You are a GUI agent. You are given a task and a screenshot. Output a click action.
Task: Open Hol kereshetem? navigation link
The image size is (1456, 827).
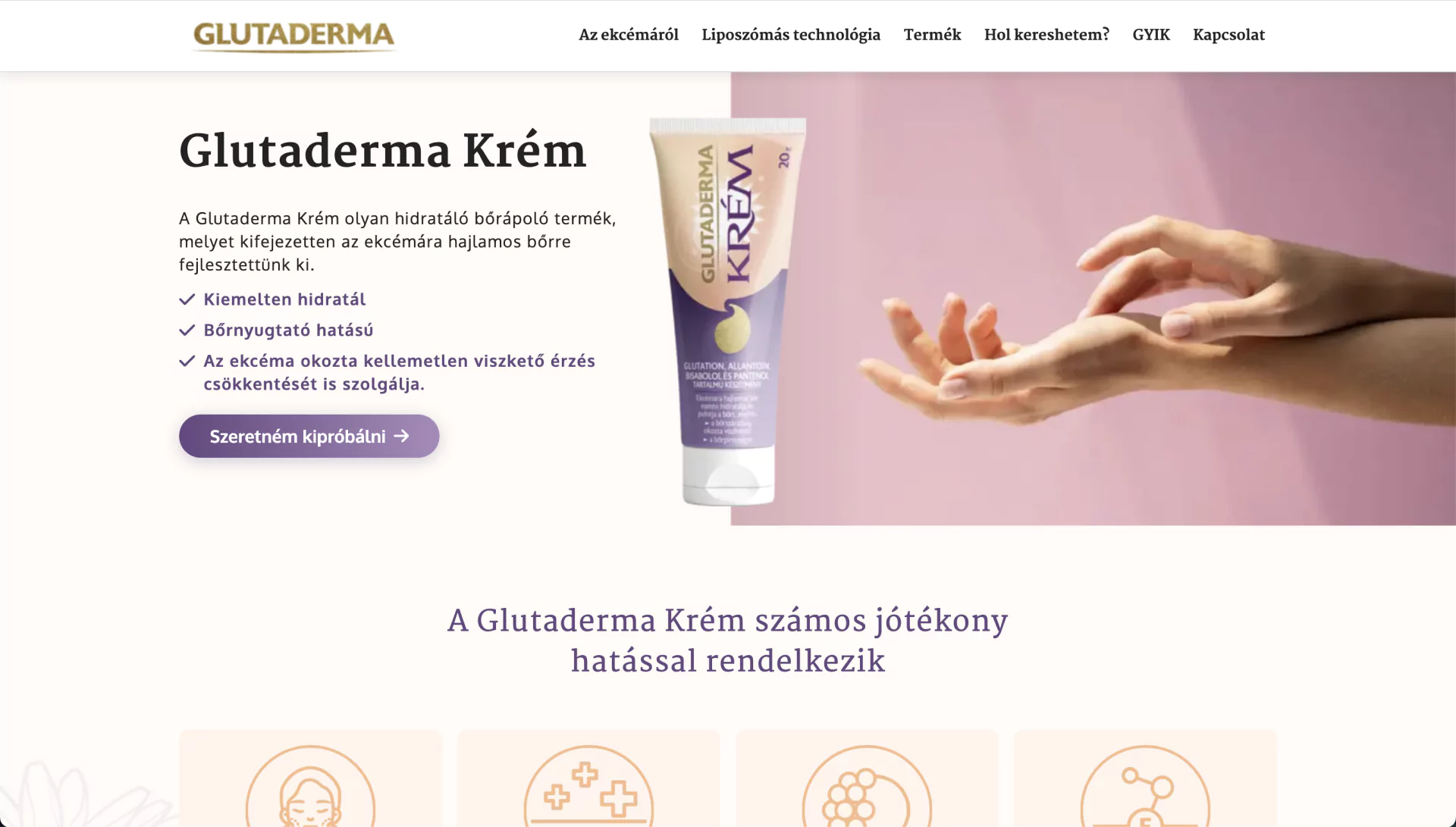click(x=1046, y=35)
